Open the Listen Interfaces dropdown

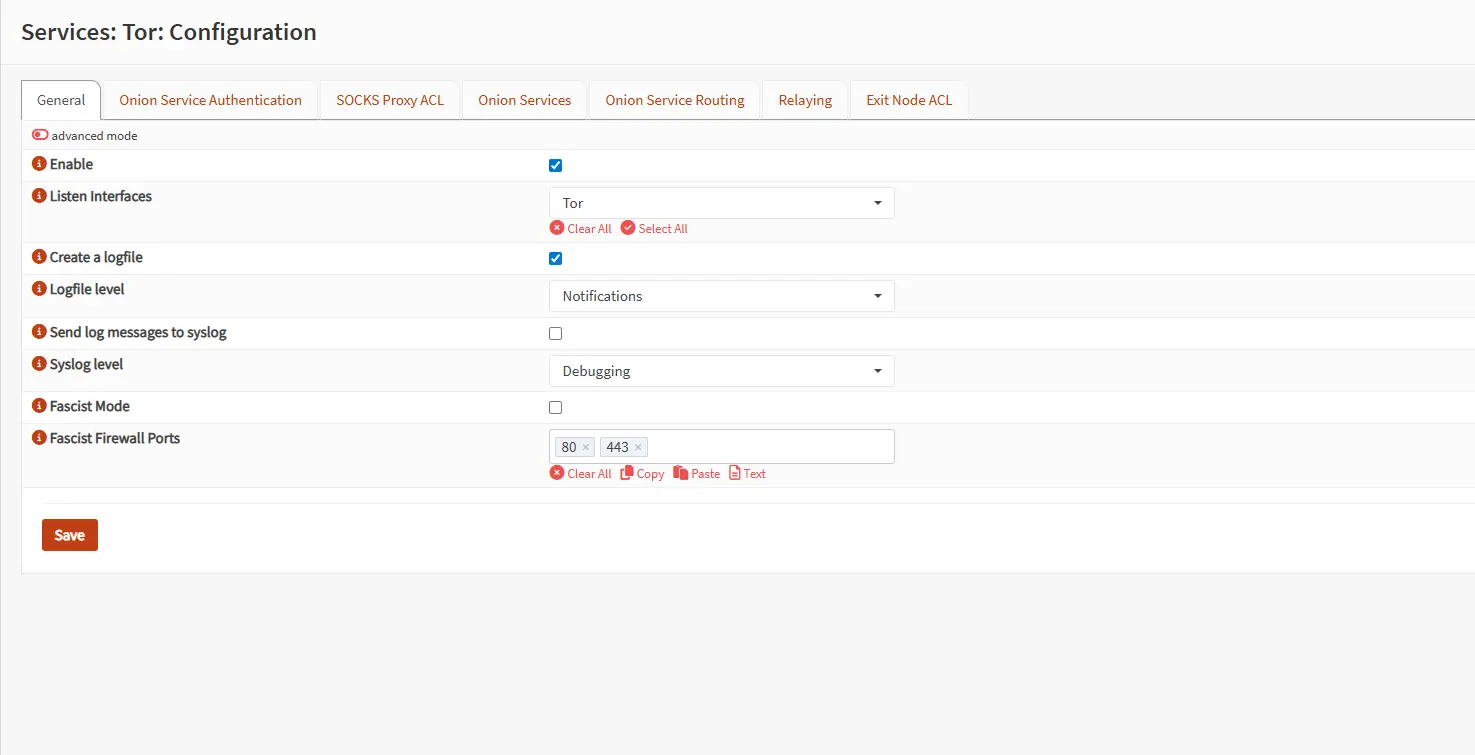(x=722, y=203)
